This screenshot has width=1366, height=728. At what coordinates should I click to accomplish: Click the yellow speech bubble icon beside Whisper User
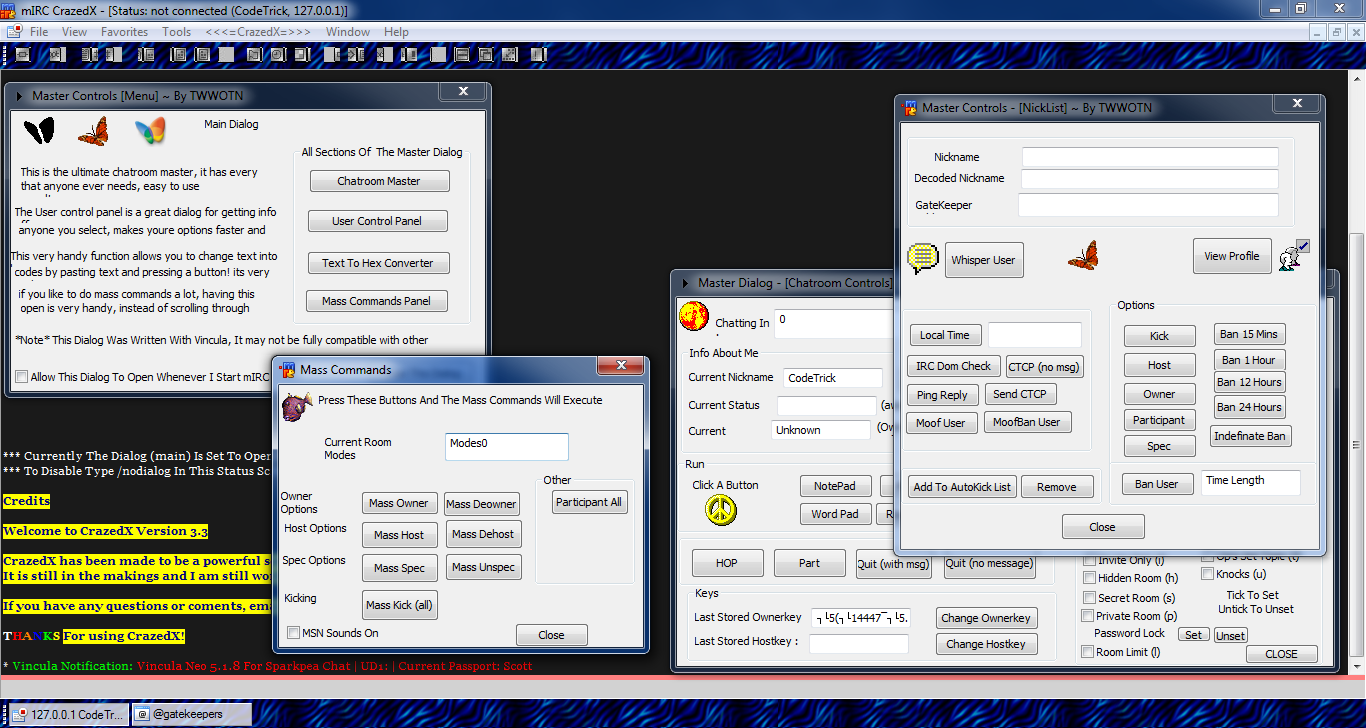pyautogui.click(x=924, y=259)
